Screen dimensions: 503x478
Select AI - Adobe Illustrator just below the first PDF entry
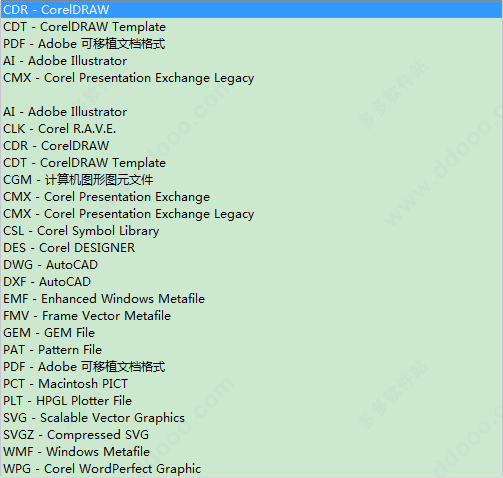[x=251, y=61]
